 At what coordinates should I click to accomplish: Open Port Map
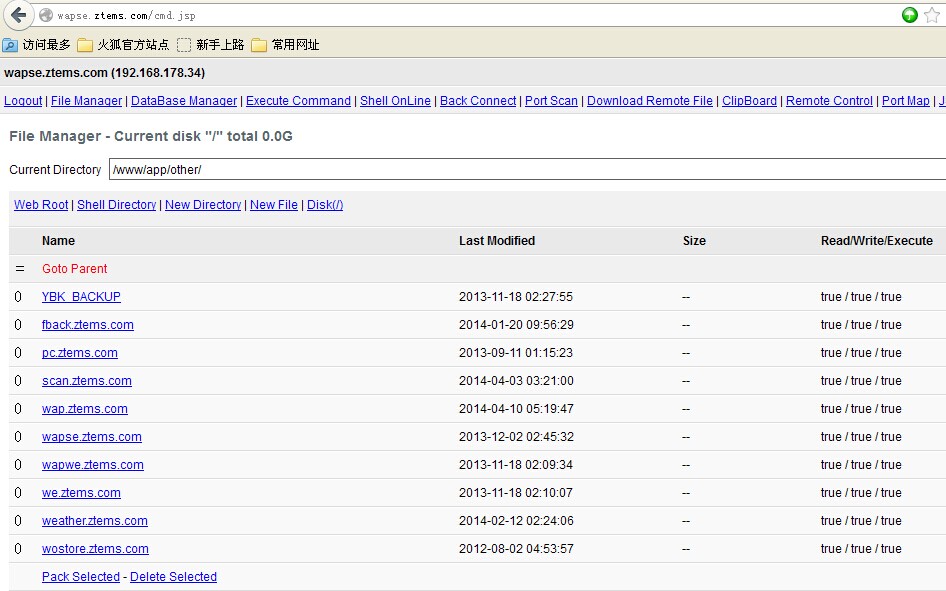pyautogui.click(x=906, y=101)
